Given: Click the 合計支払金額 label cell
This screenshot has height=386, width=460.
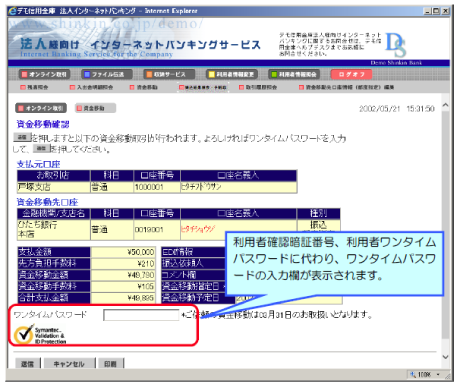Looking at the screenshot, I should (x=54, y=298).
